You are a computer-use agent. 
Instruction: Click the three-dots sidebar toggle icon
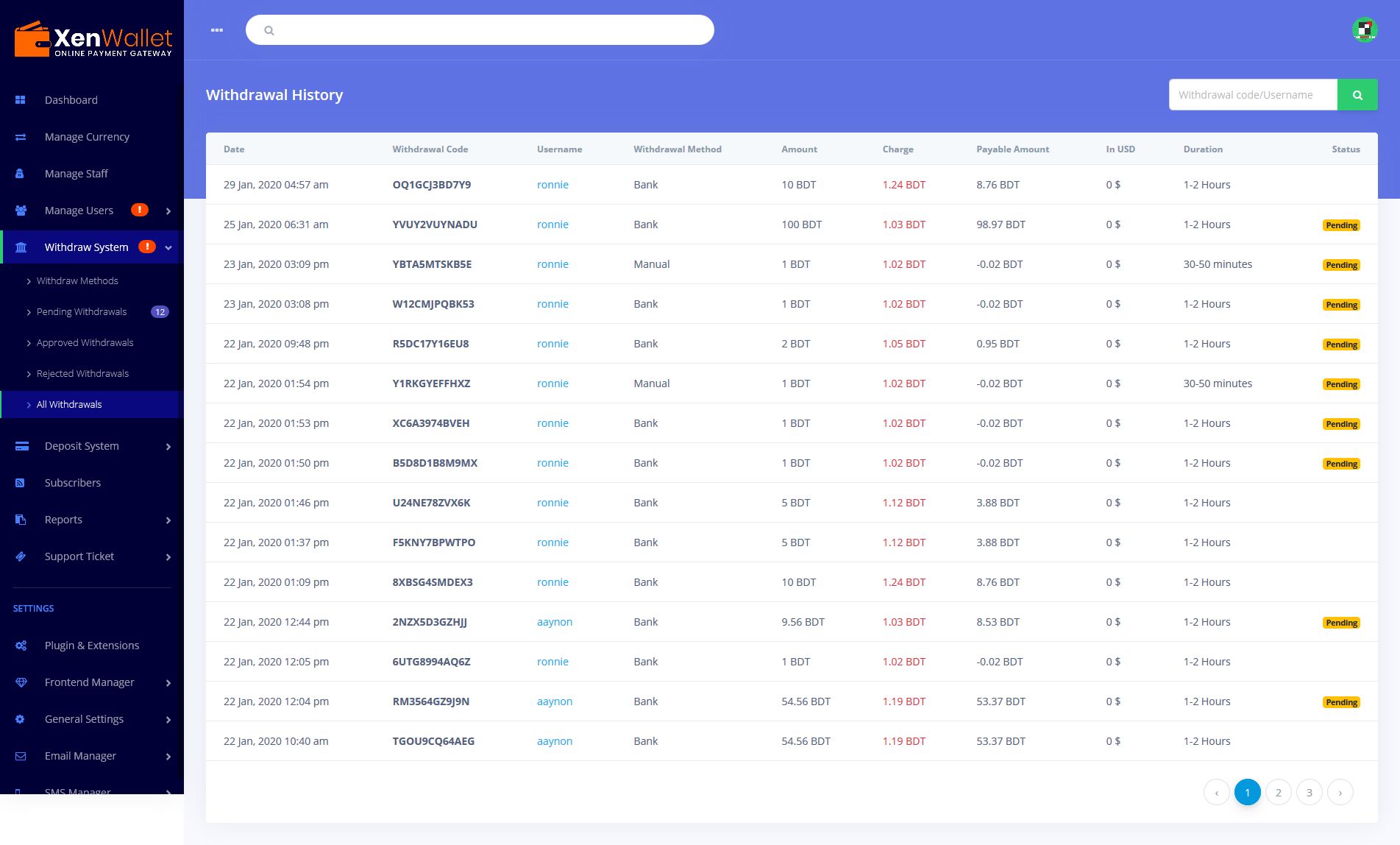tap(217, 30)
